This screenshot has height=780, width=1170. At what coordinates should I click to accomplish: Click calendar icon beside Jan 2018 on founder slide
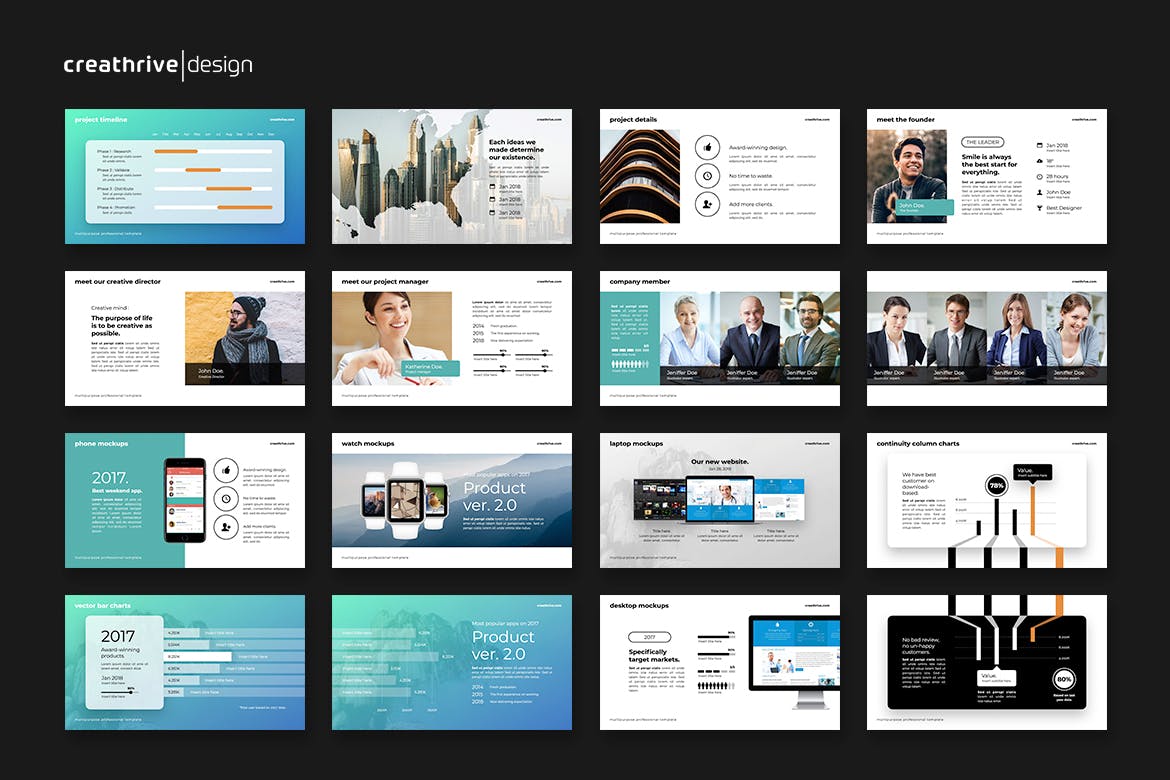[x=1040, y=145]
